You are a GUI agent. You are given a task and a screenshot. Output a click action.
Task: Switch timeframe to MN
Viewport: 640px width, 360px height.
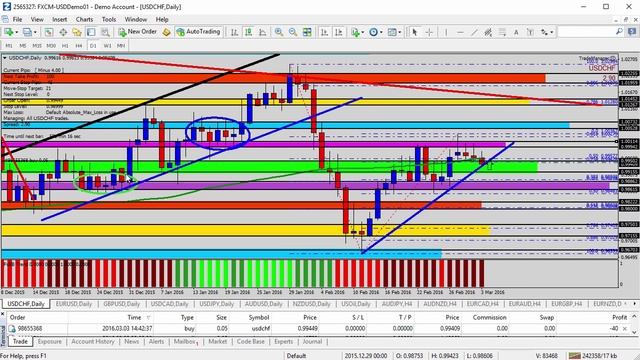coord(121,46)
